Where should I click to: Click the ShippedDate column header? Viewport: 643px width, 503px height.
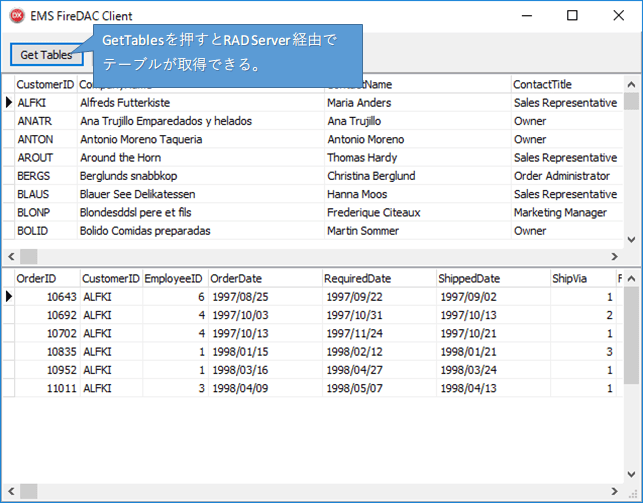point(493,279)
